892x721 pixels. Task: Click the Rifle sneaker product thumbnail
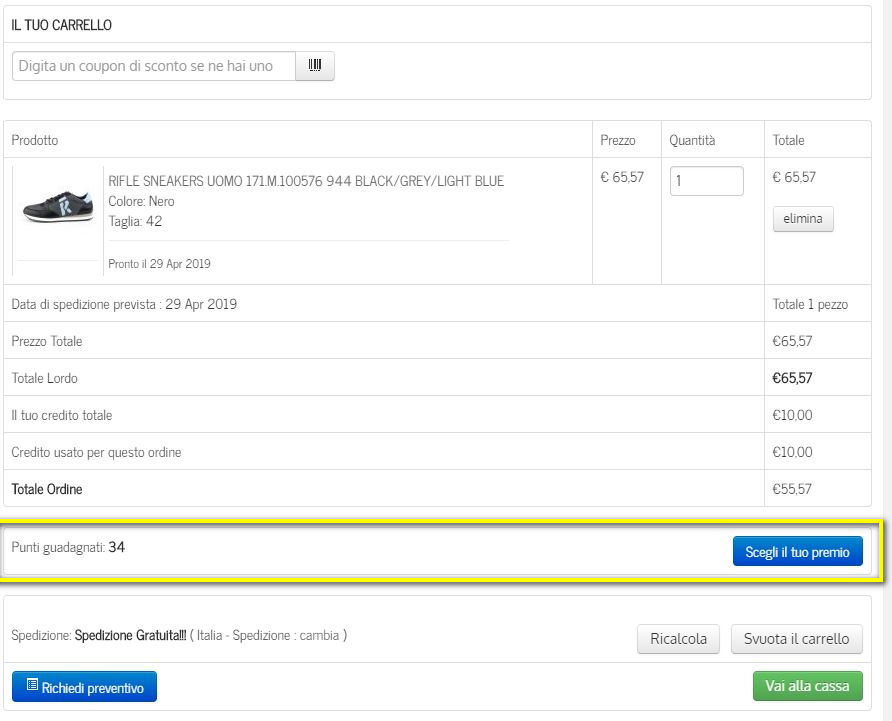point(57,207)
